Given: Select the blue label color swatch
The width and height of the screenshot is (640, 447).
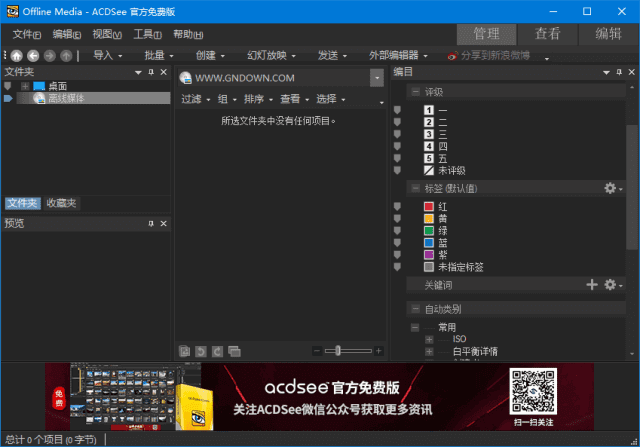Looking at the screenshot, I should pyautogui.click(x=429, y=243).
